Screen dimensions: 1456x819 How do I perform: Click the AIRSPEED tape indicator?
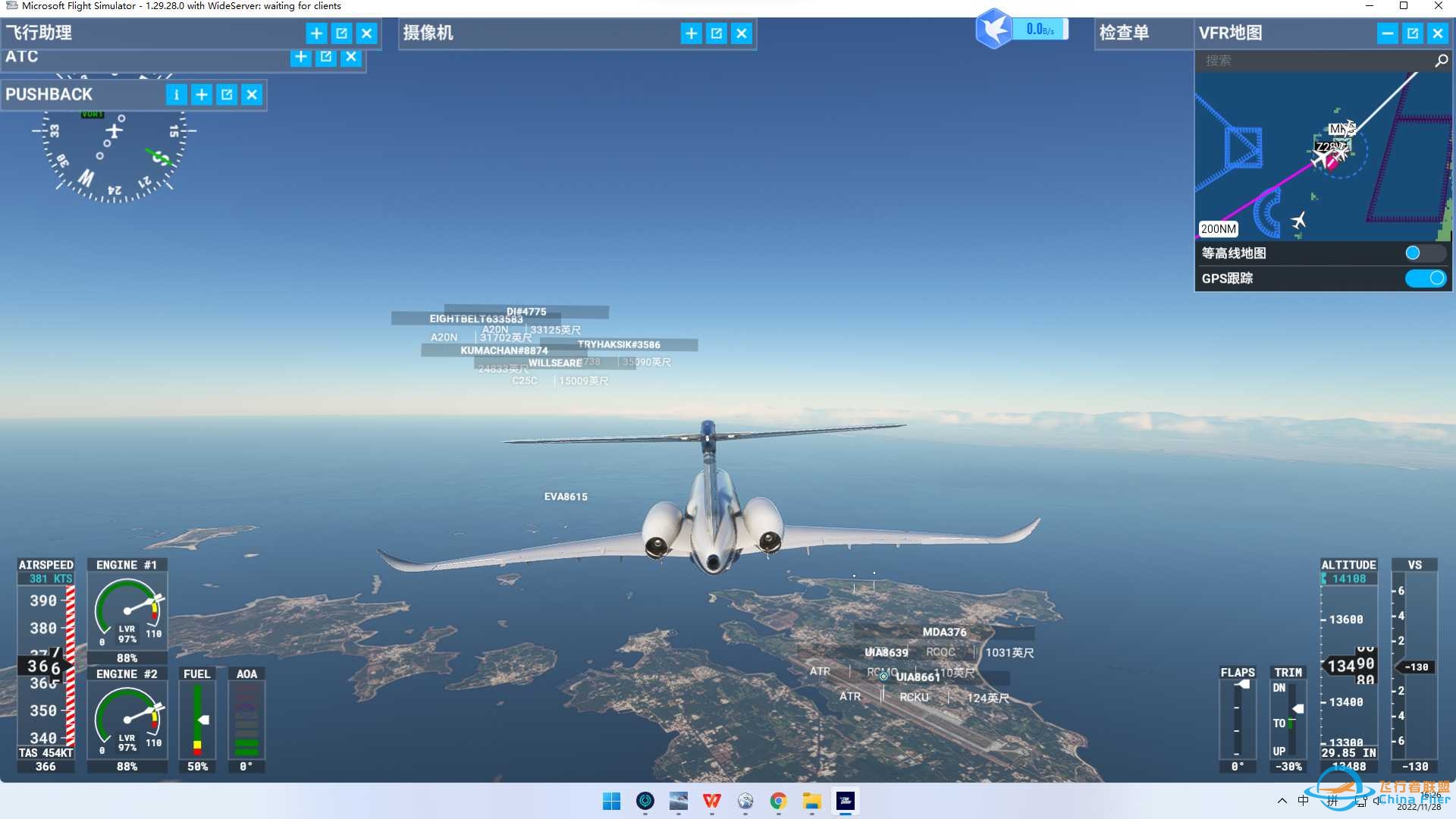click(x=45, y=665)
